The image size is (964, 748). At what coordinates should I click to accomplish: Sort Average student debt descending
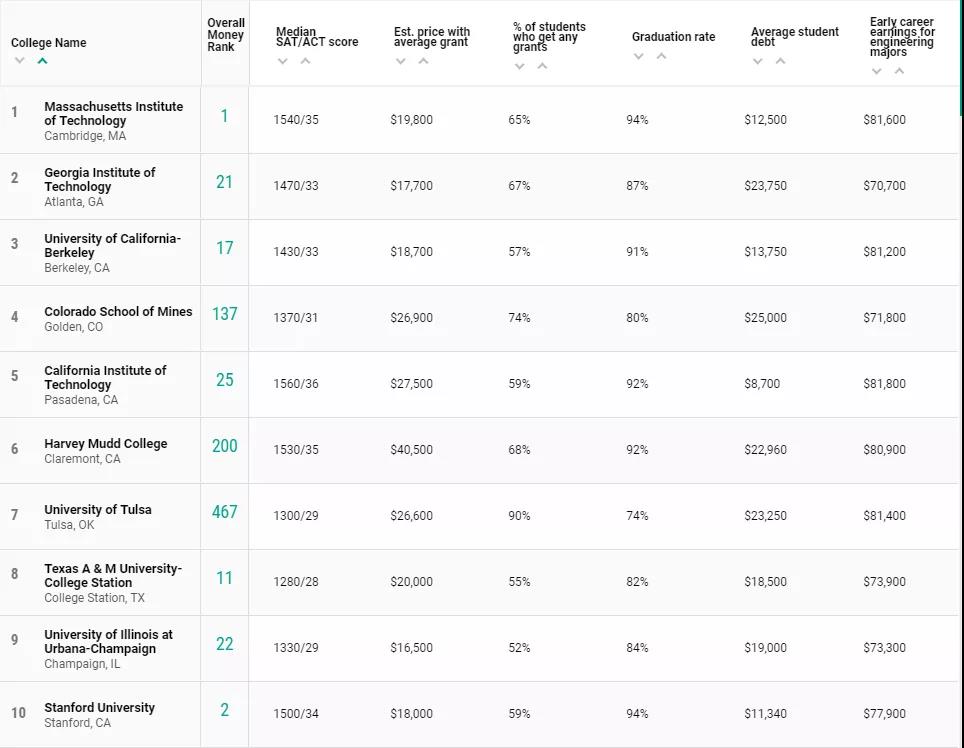[x=758, y=61]
